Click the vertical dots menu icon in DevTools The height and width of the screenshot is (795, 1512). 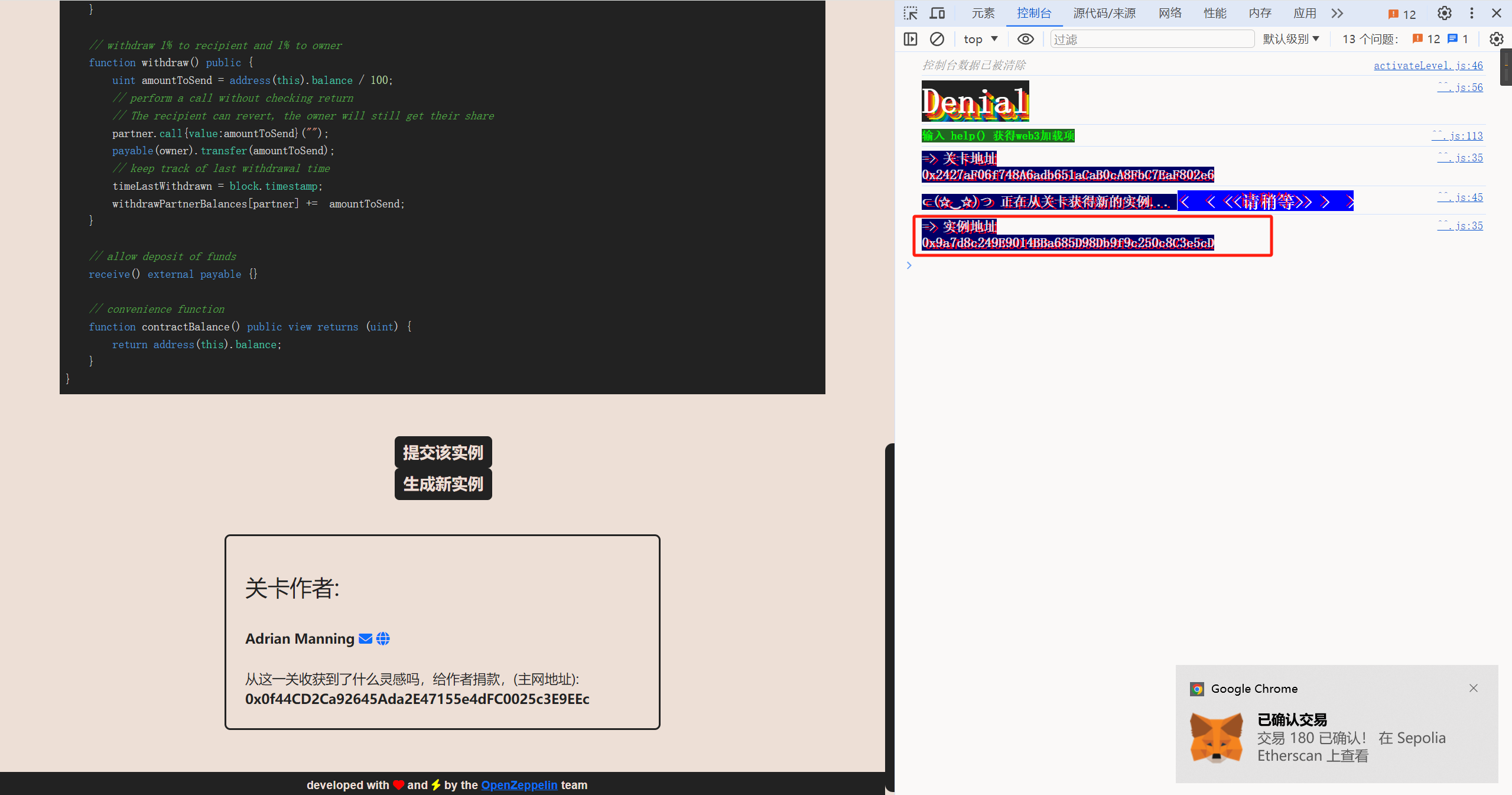coord(1471,13)
